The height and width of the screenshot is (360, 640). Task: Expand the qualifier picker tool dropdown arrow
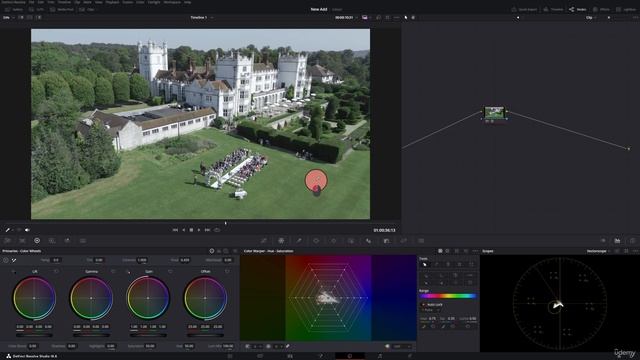click(x=12, y=230)
